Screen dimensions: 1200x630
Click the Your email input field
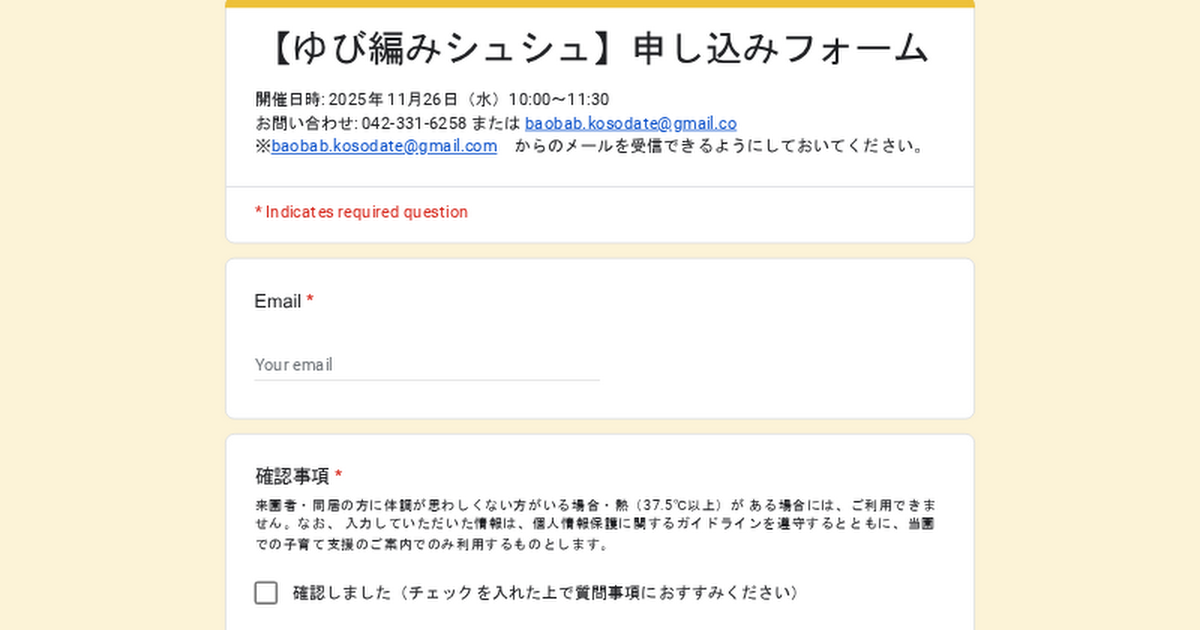click(427, 365)
